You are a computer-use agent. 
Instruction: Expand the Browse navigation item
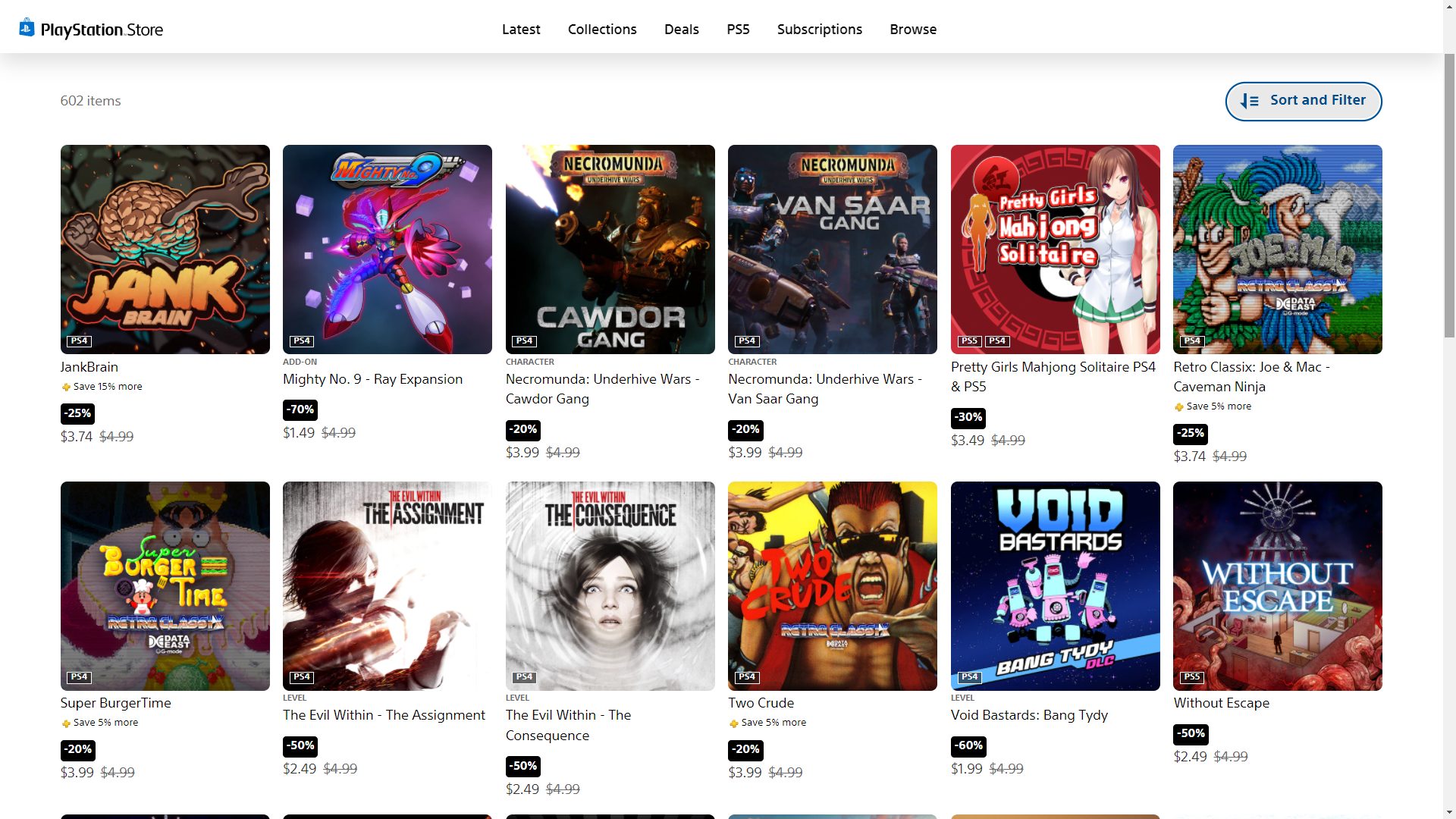coord(913,30)
